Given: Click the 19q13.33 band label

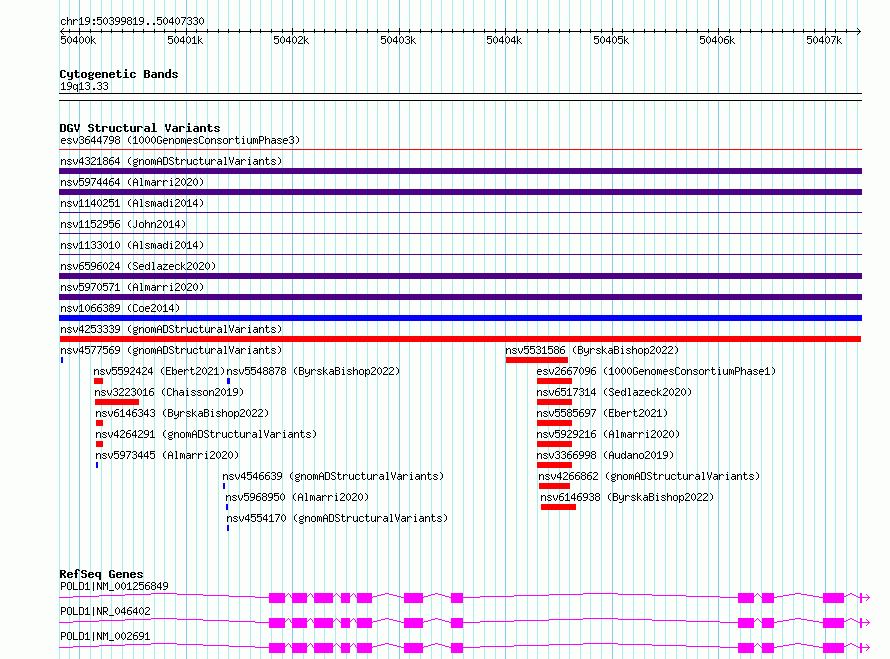Looking at the screenshot, I should 84,86.
